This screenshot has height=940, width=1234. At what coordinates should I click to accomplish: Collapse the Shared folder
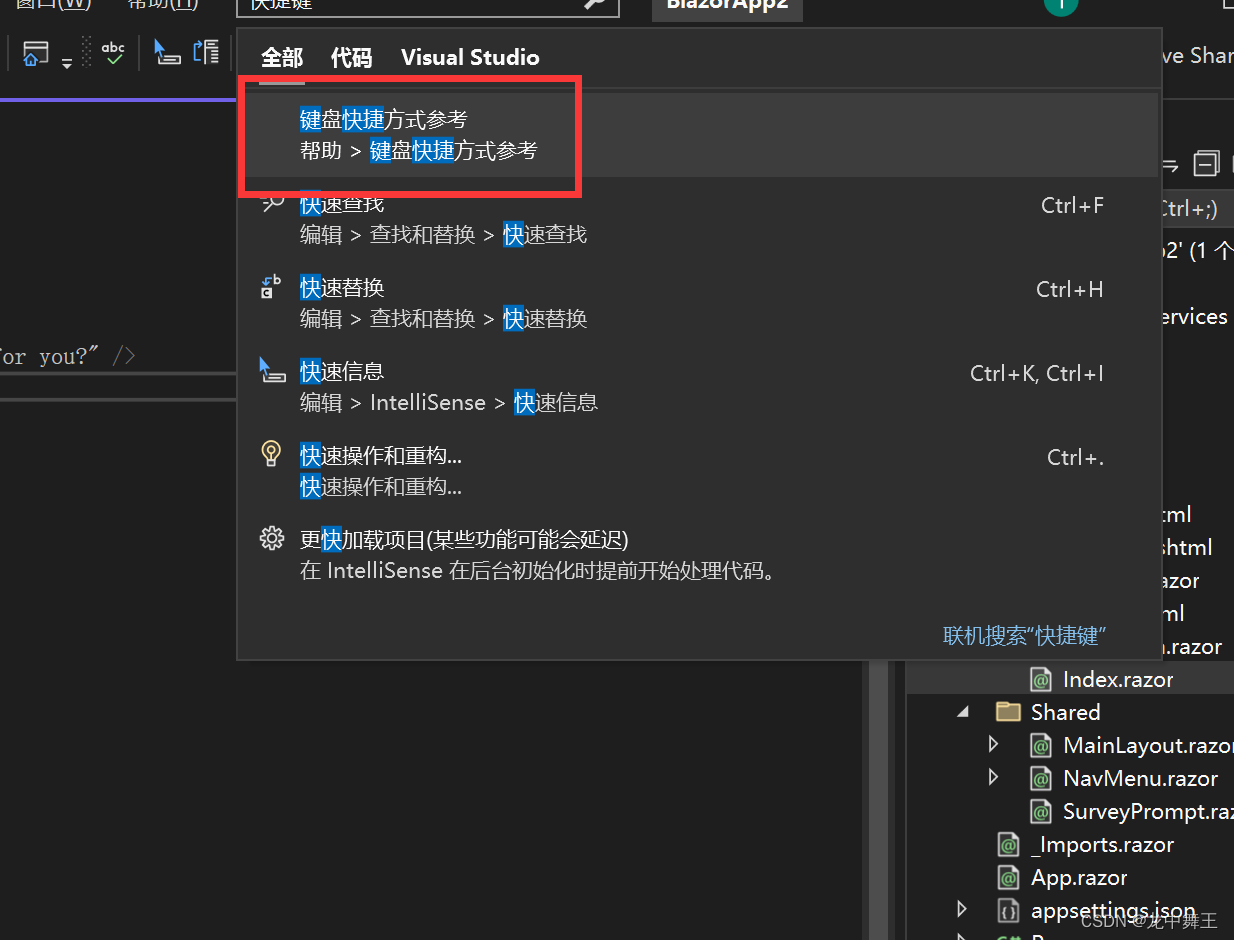(963, 712)
